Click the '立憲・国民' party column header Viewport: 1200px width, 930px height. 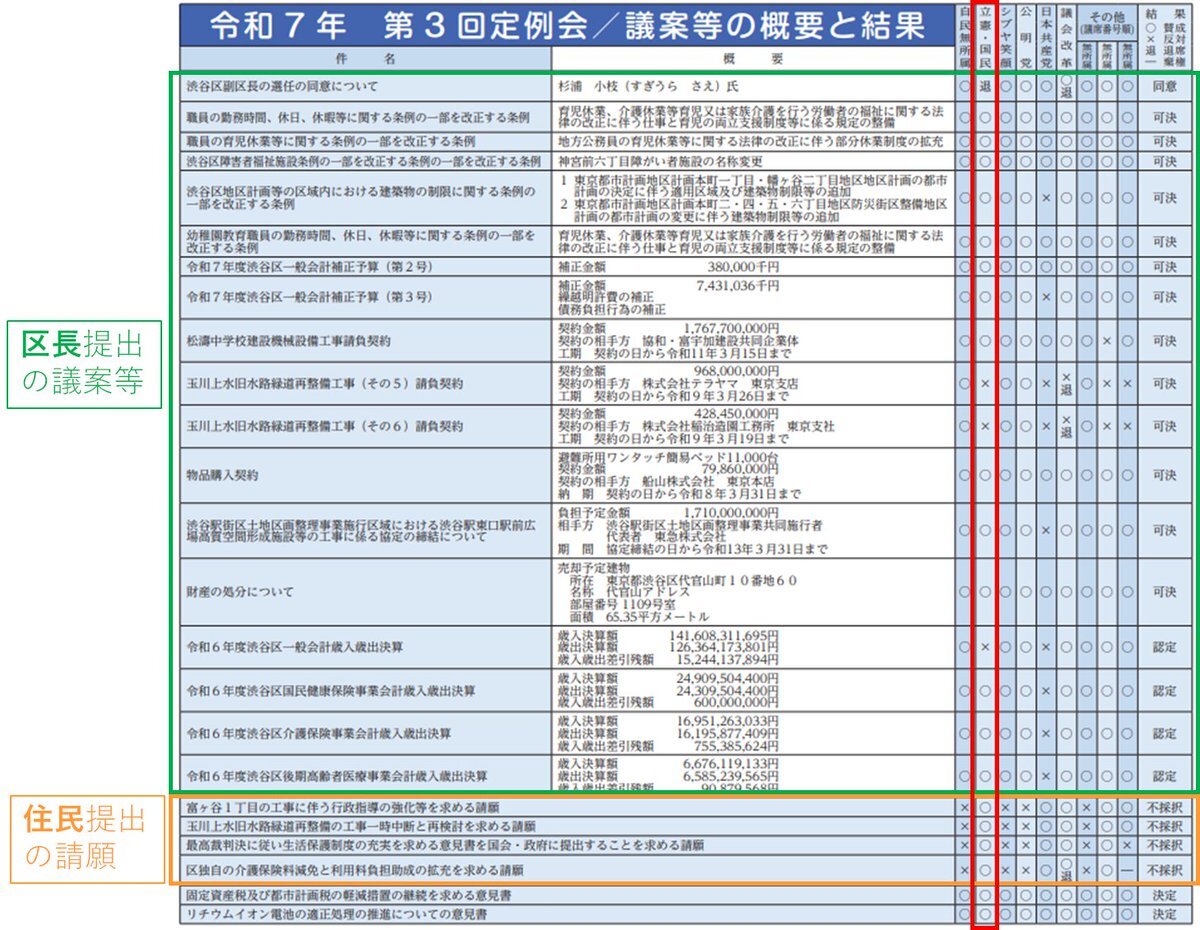[984, 37]
